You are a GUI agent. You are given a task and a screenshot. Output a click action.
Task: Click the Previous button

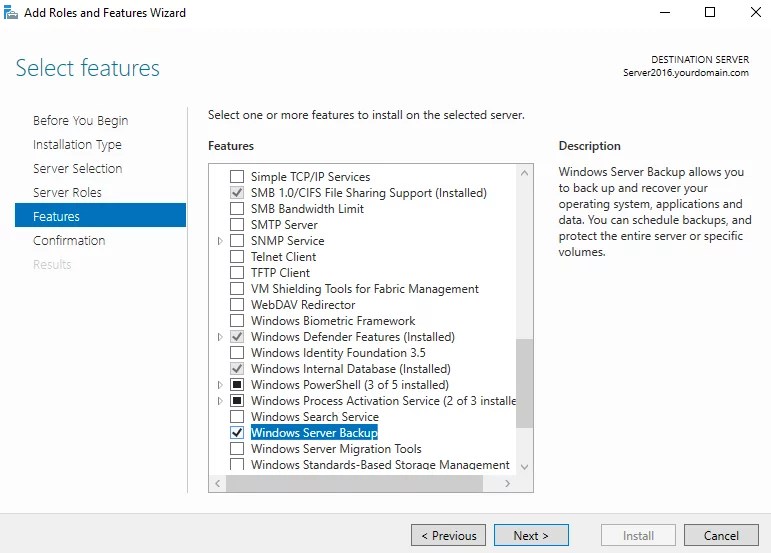click(448, 535)
